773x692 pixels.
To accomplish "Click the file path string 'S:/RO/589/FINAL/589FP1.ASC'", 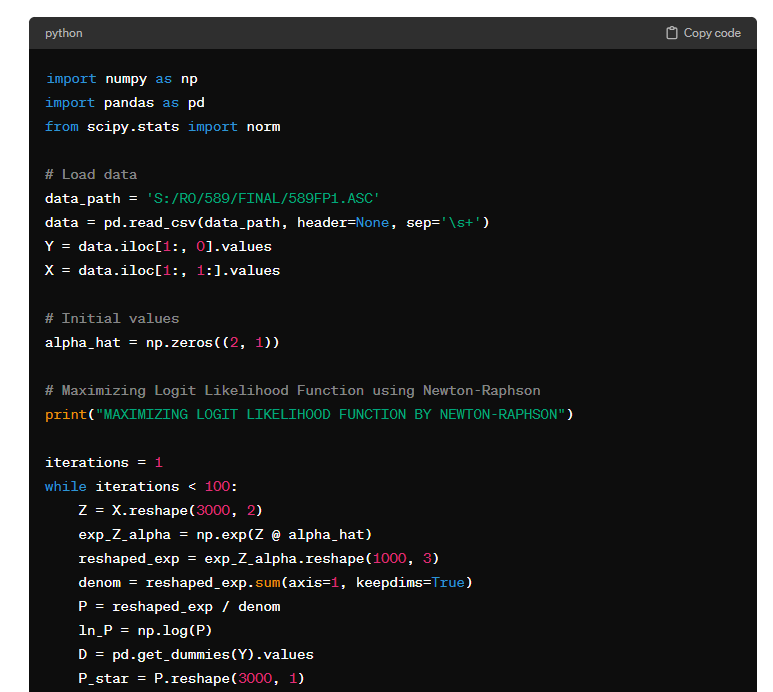I will (263, 199).
